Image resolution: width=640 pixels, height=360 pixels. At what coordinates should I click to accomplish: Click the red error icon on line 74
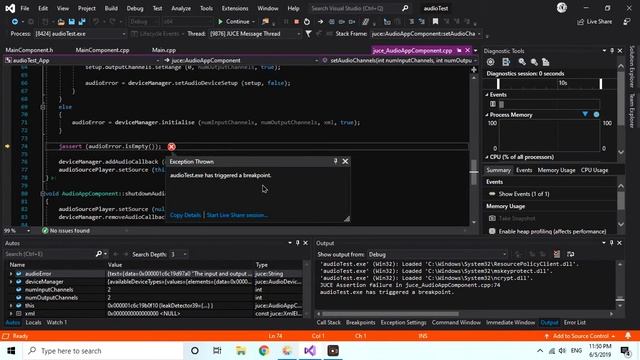pyautogui.click(x=171, y=147)
